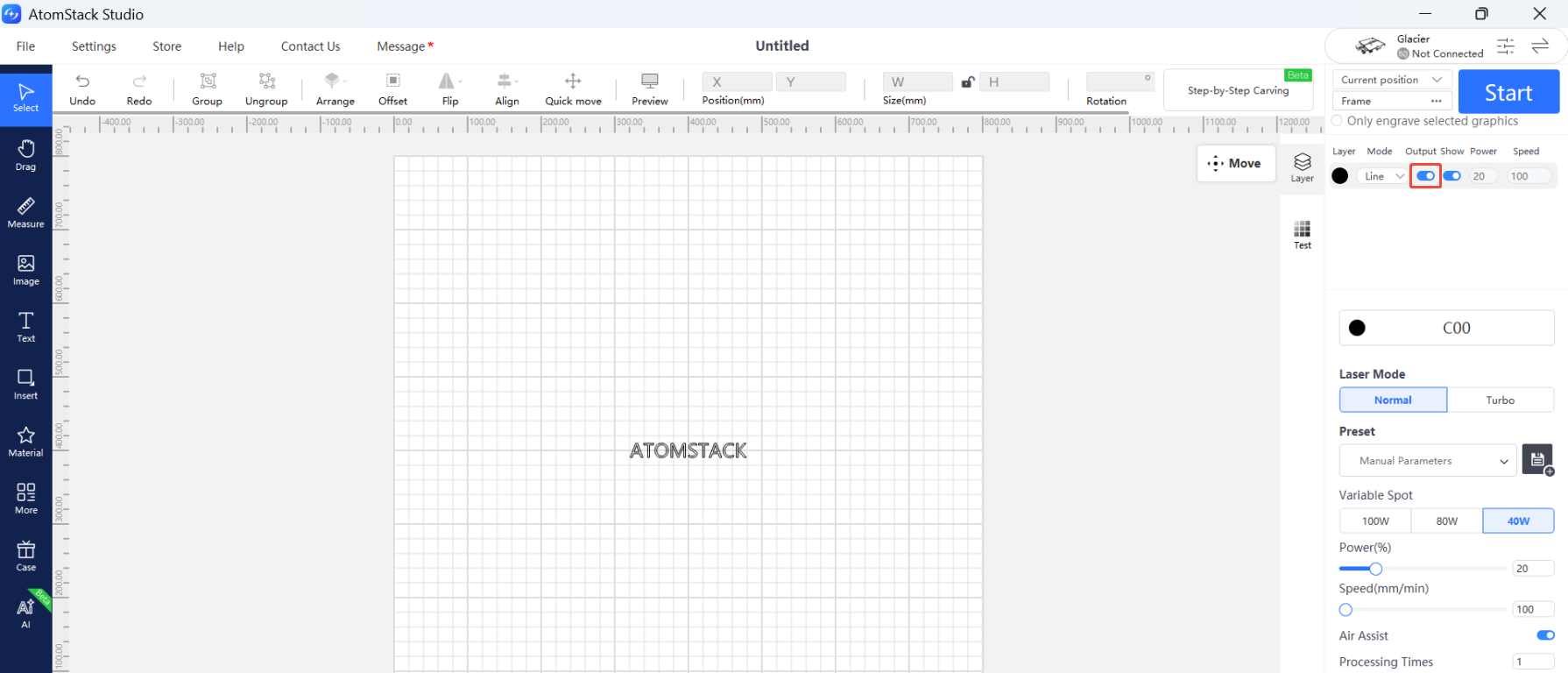Toggle the size aspect ratio lock

tap(967, 82)
